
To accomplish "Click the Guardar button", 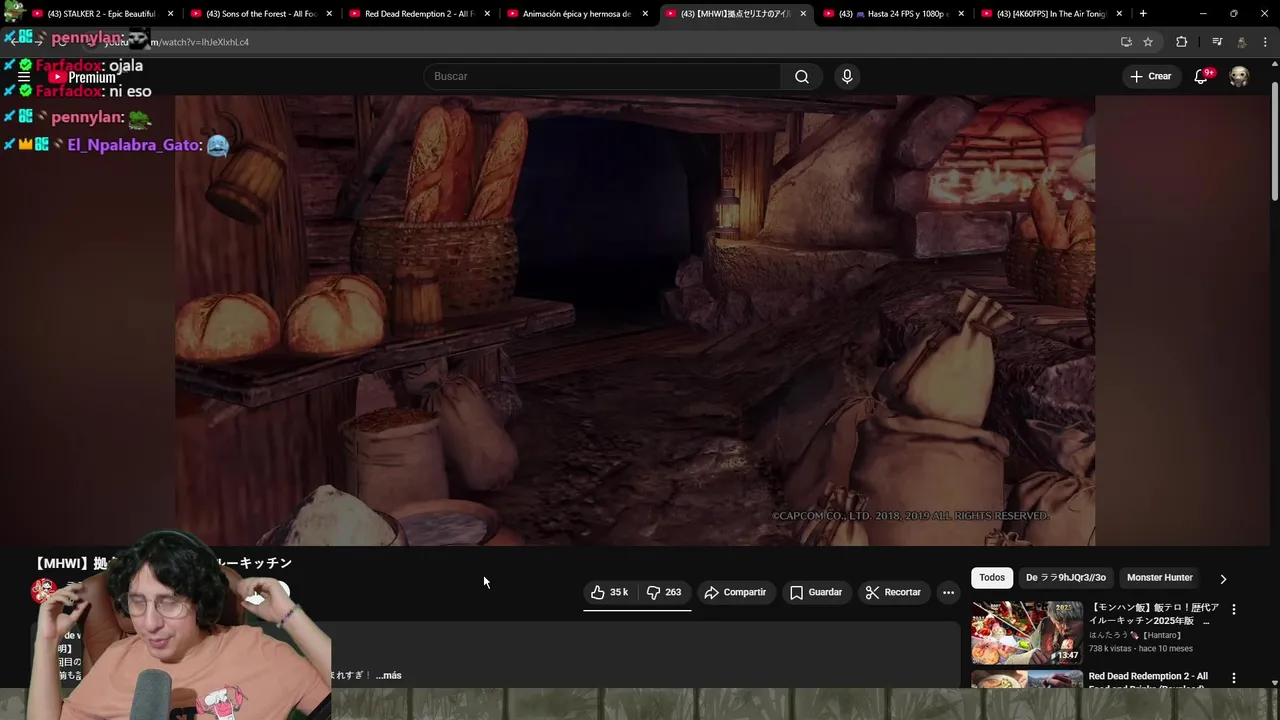I will point(816,592).
